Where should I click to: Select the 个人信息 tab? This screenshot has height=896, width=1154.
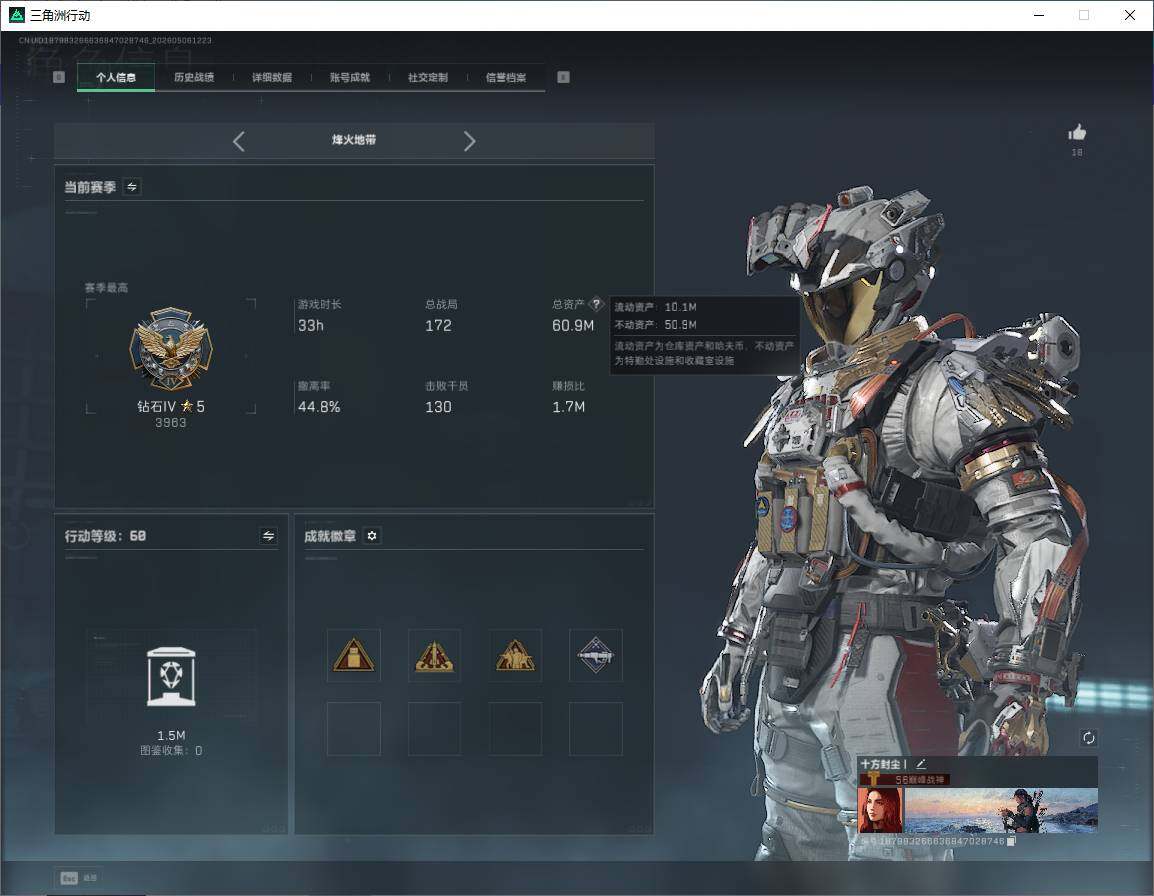point(116,77)
